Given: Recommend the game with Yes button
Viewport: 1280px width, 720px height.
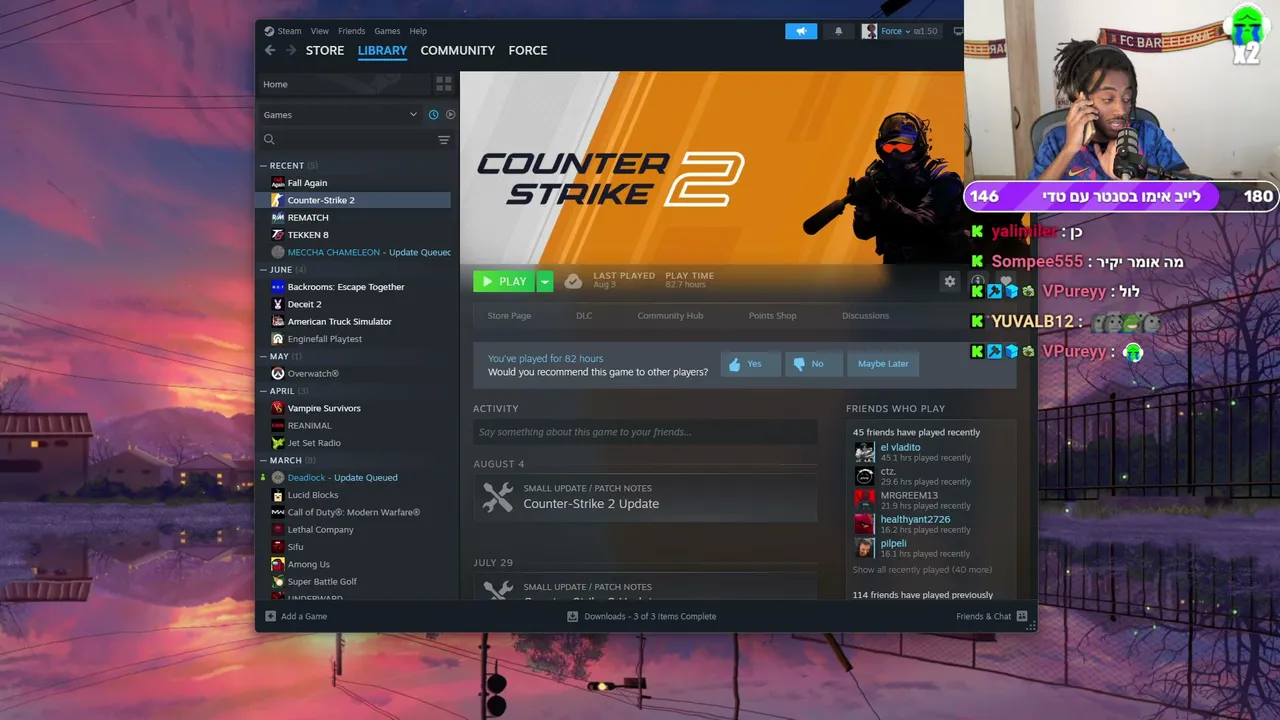Looking at the screenshot, I should 750,364.
